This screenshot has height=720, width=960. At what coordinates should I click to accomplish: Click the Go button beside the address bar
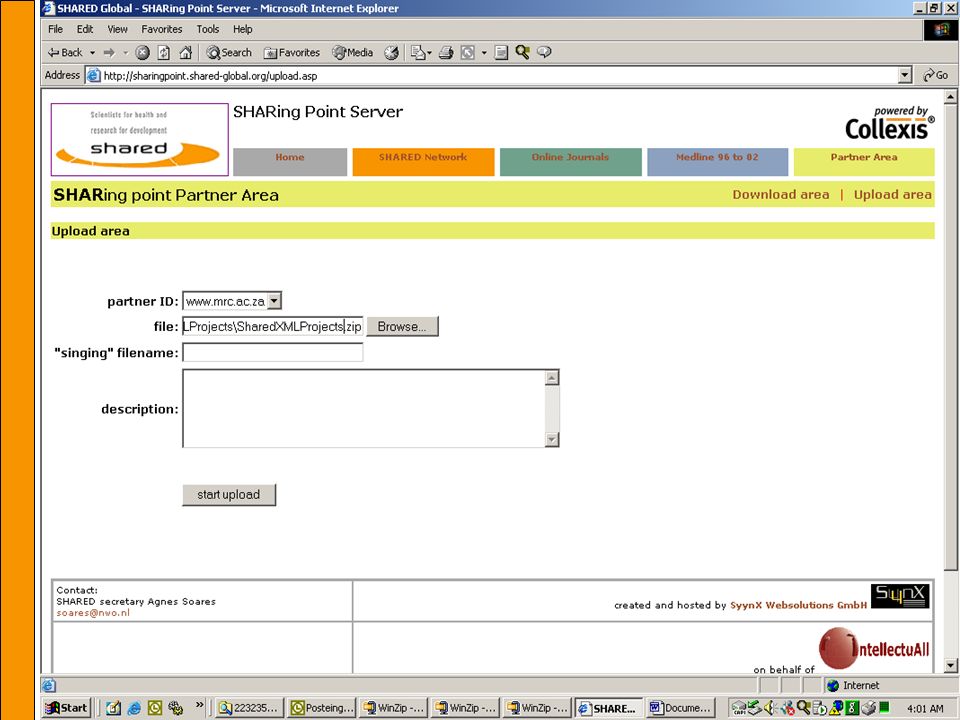pos(936,76)
